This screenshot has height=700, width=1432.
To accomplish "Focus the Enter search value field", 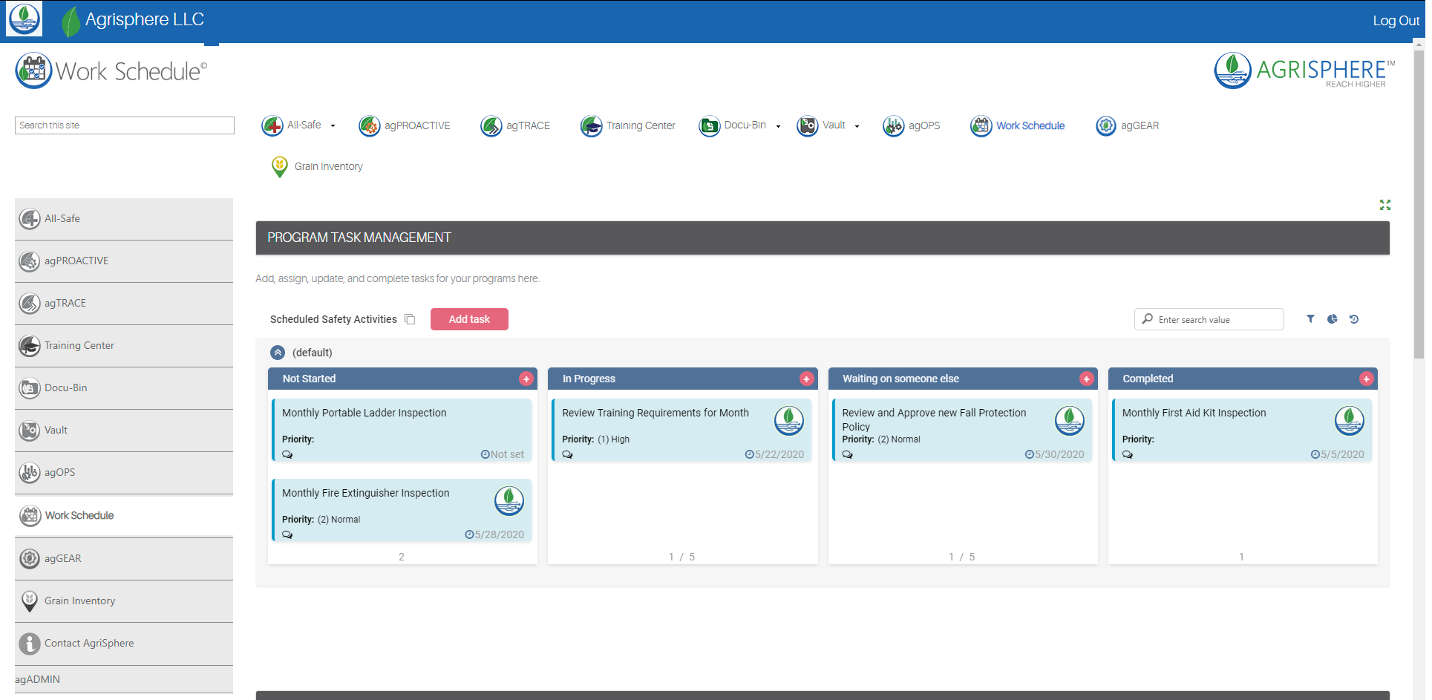I will (x=1209, y=319).
